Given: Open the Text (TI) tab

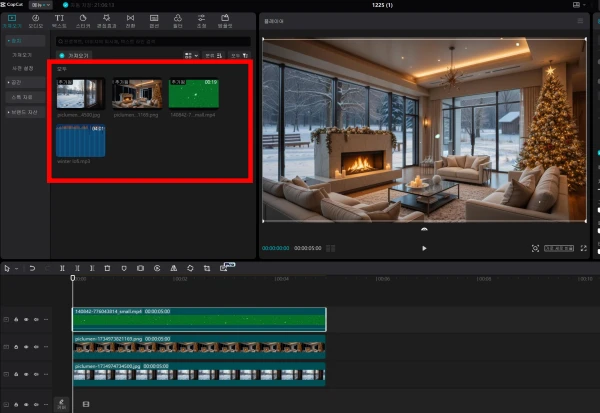Looking at the screenshot, I should [x=59, y=21].
